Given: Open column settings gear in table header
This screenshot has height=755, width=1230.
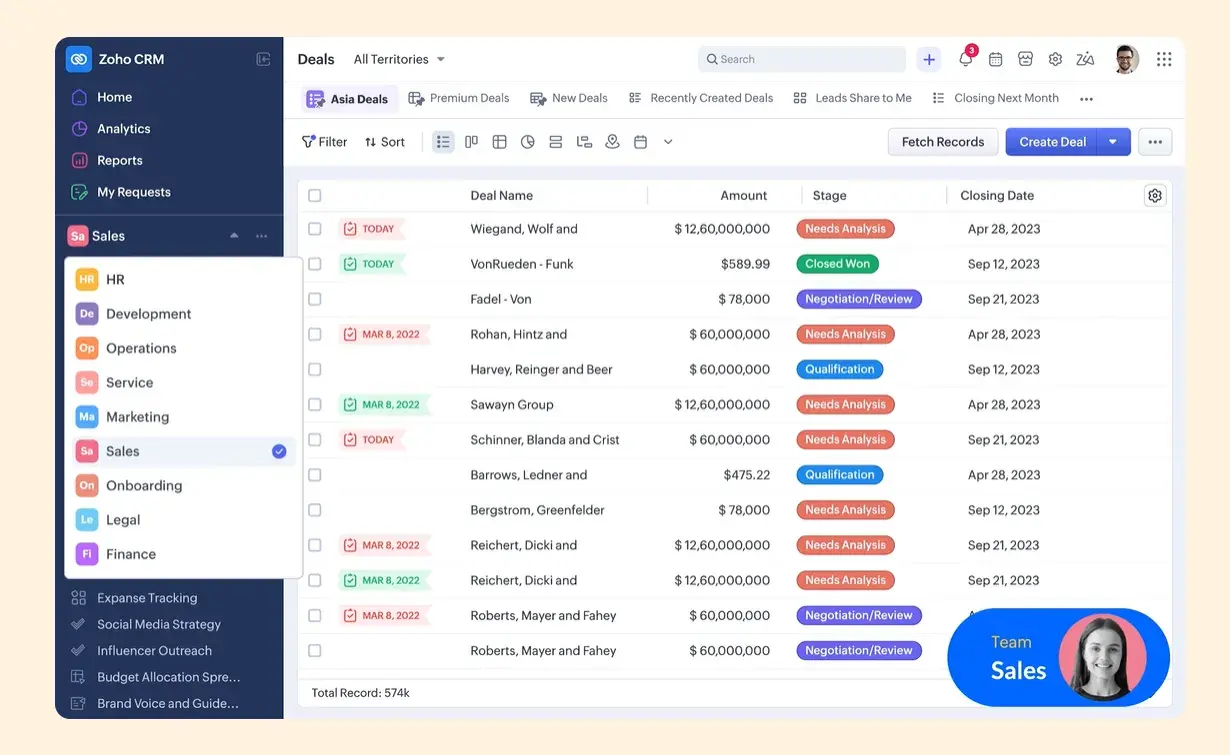Looking at the screenshot, I should point(1155,196).
